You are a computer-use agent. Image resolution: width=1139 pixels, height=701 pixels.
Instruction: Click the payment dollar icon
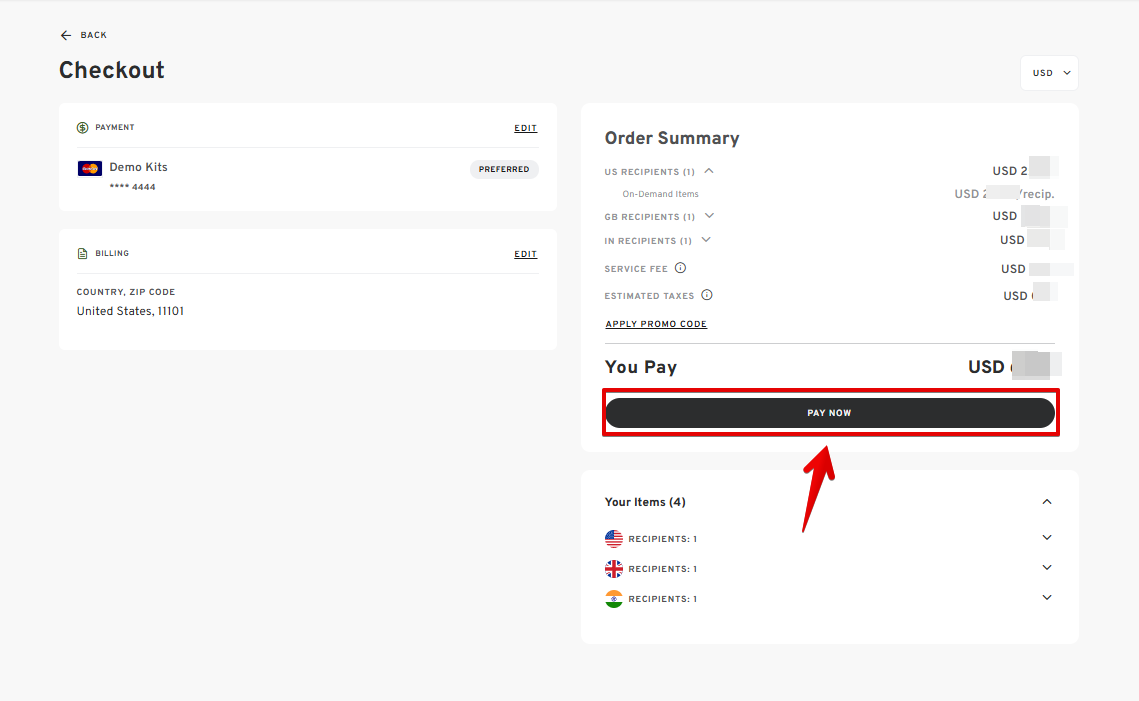coord(83,128)
